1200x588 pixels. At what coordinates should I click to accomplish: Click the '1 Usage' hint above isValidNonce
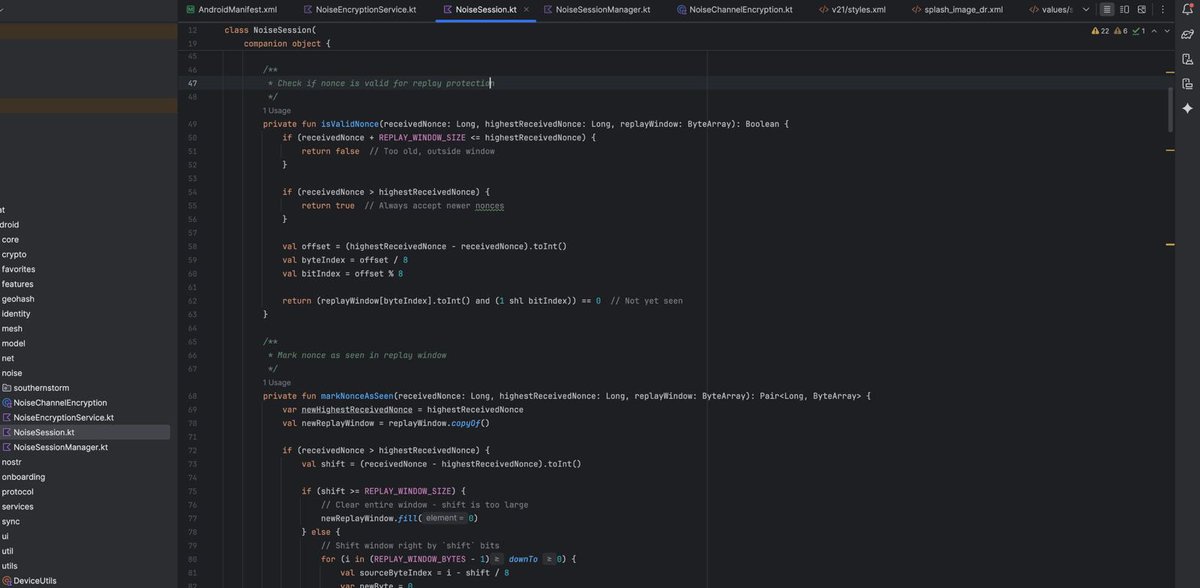click(277, 110)
